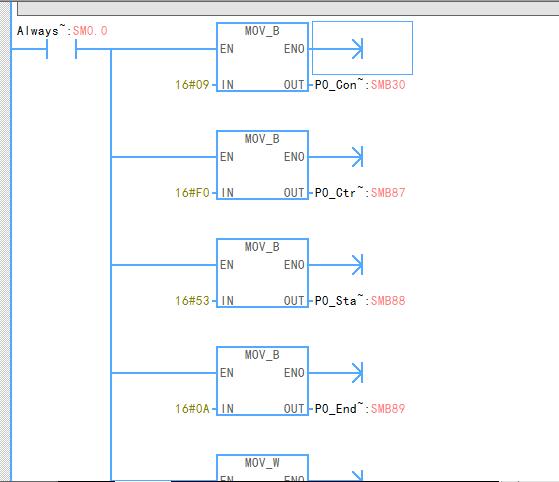Select the P0_Con~:SMB30 output operand
The image size is (559, 482).
[x=360, y=84]
